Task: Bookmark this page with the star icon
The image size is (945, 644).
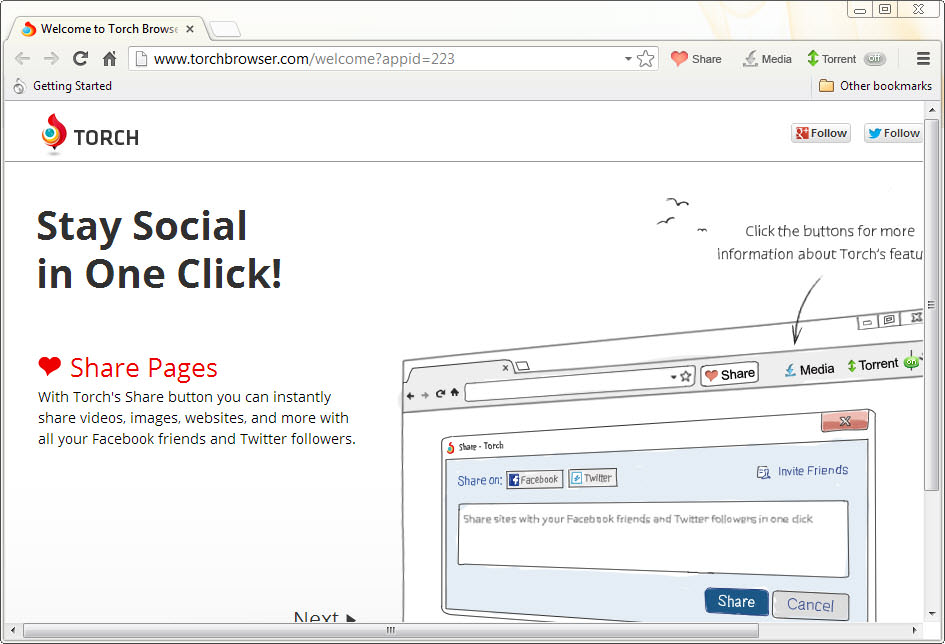Action: (x=646, y=59)
